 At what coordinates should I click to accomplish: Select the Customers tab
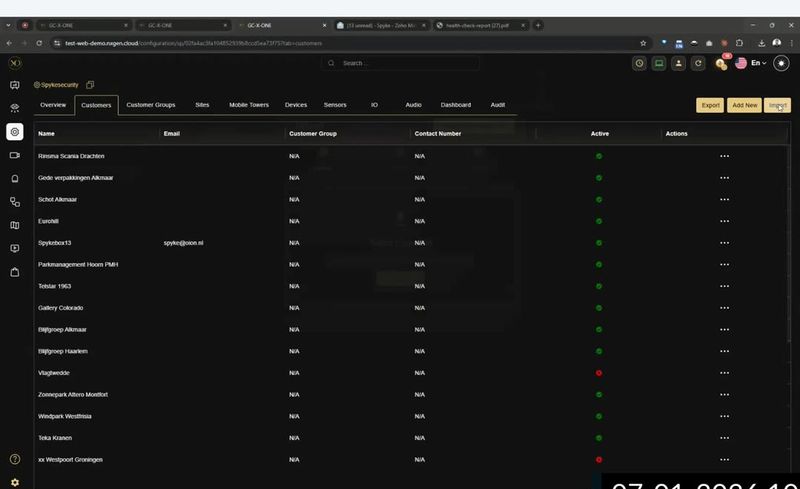pos(96,105)
